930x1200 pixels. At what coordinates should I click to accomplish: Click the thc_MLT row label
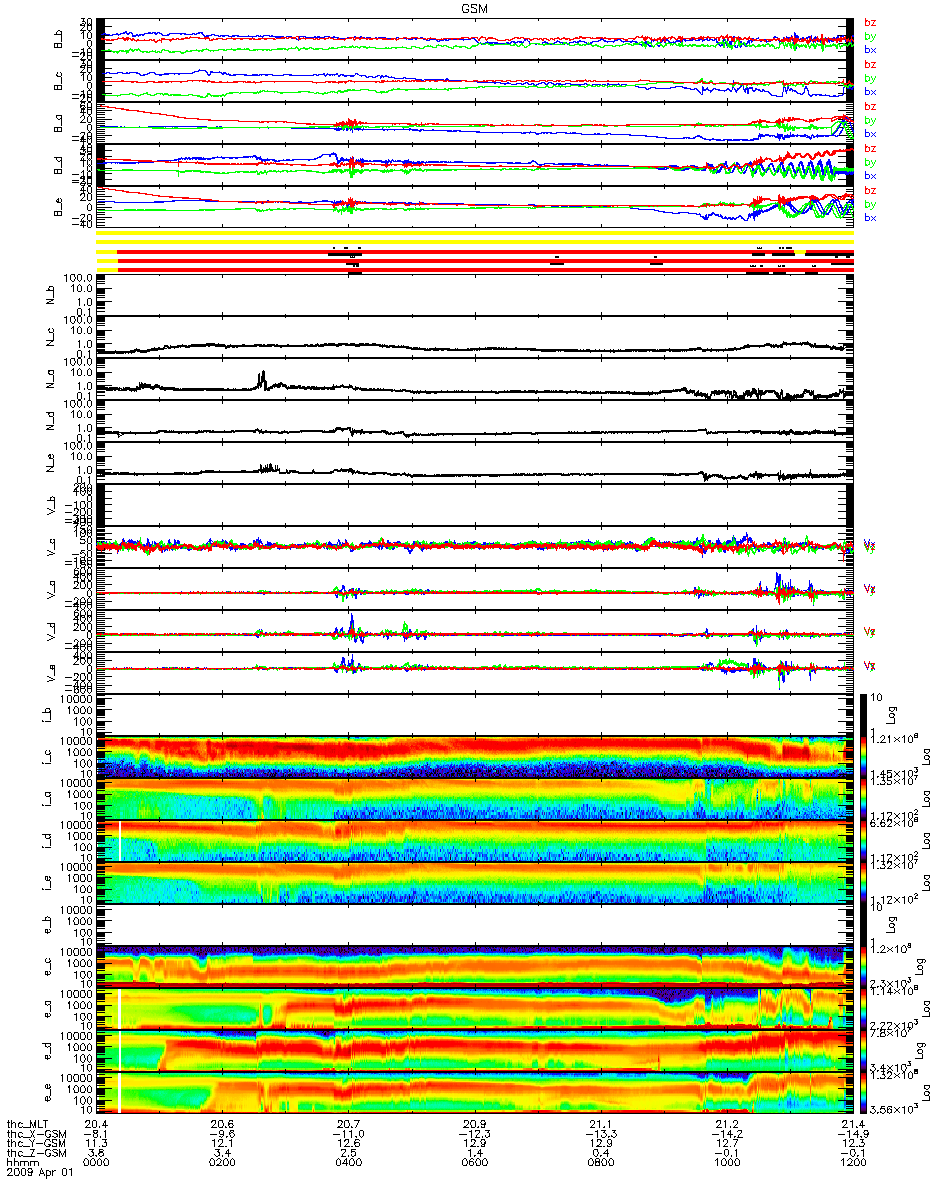click(28, 1123)
